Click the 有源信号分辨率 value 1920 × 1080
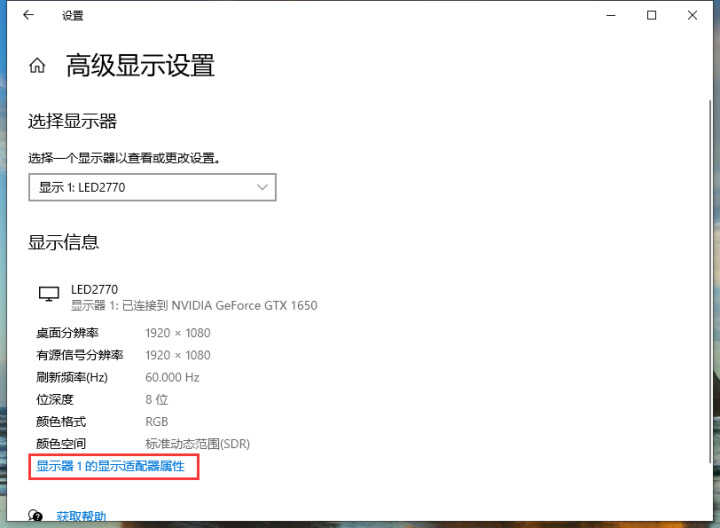Image resolution: width=720 pixels, height=528 pixels. [178, 355]
